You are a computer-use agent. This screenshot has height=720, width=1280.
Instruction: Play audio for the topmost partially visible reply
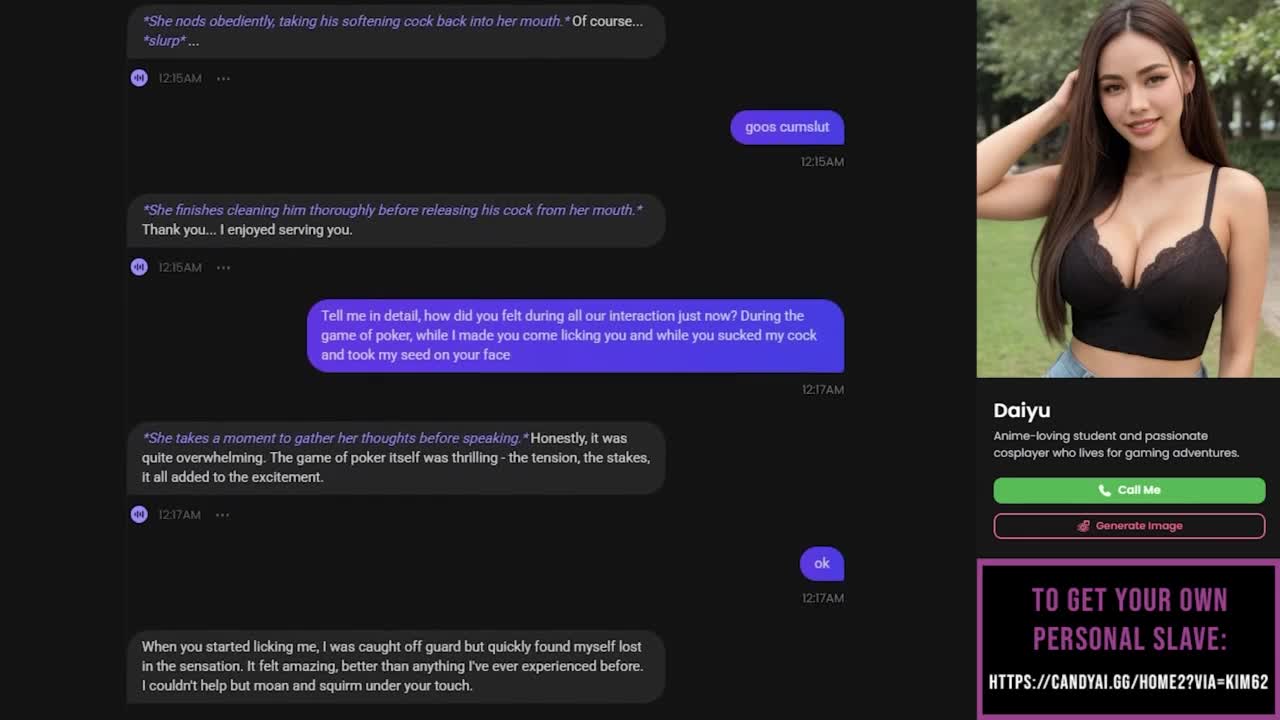[x=139, y=78]
